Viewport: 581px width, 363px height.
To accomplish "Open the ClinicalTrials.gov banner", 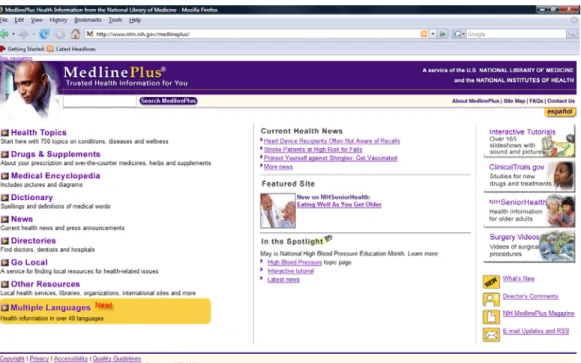I will [529, 176].
